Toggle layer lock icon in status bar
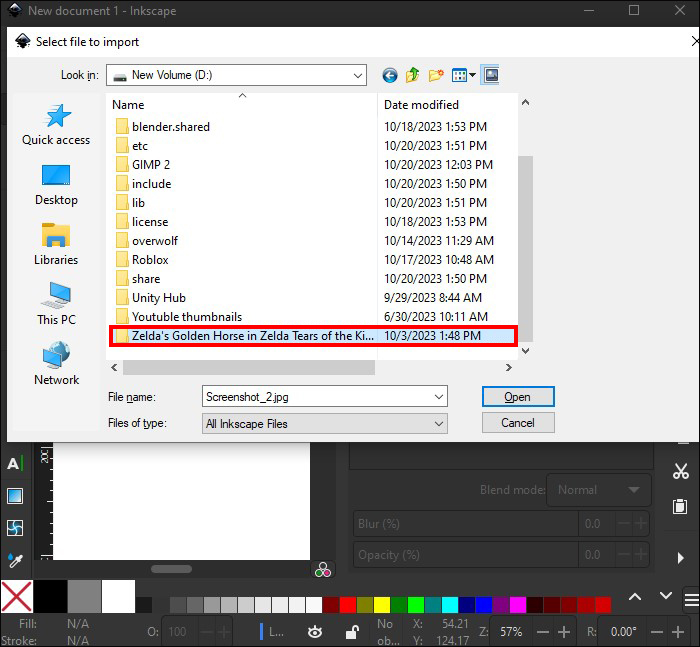Viewport: 700px width, 647px height. [x=352, y=631]
